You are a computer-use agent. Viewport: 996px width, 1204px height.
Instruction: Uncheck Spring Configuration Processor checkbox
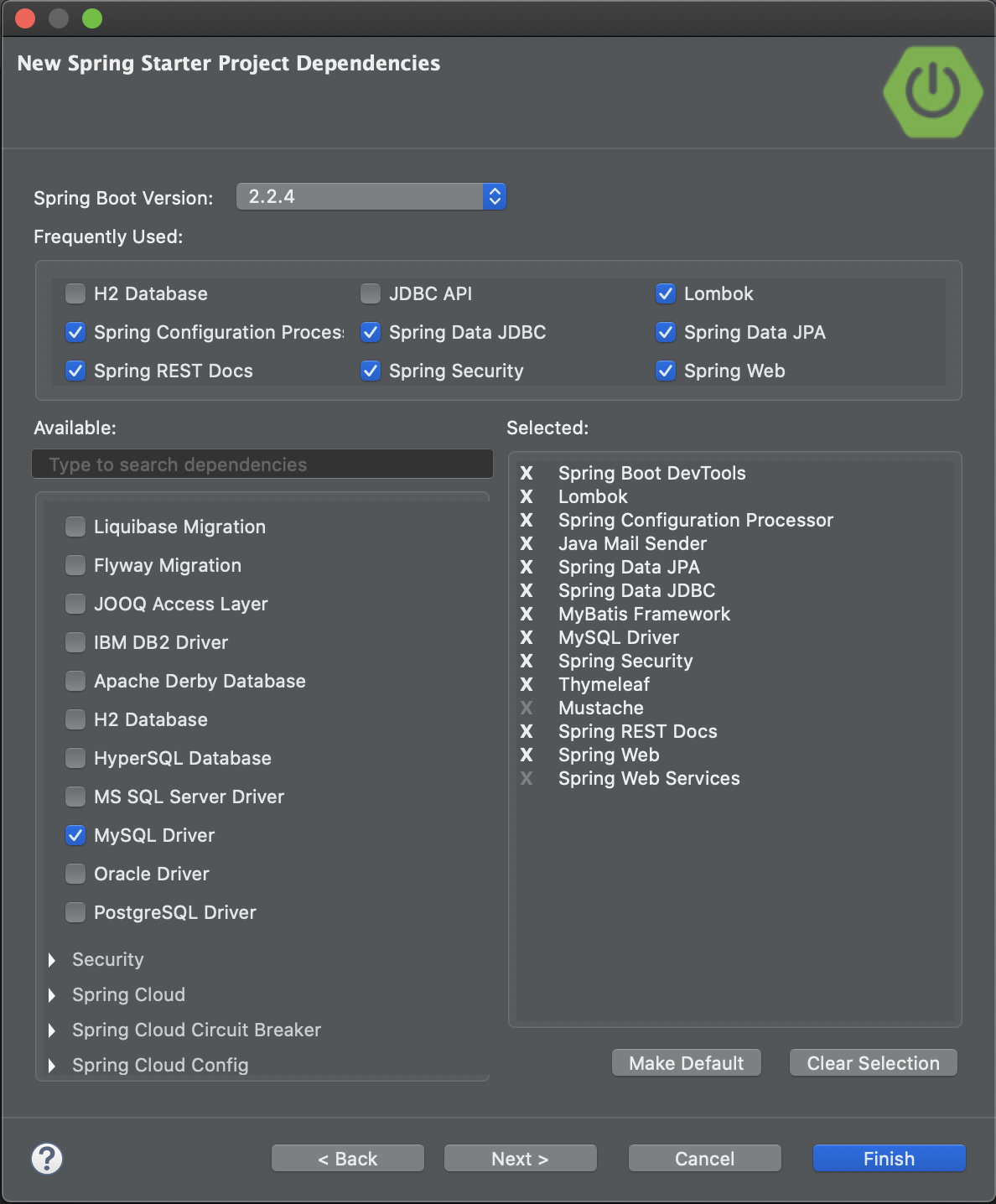point(75,332)
